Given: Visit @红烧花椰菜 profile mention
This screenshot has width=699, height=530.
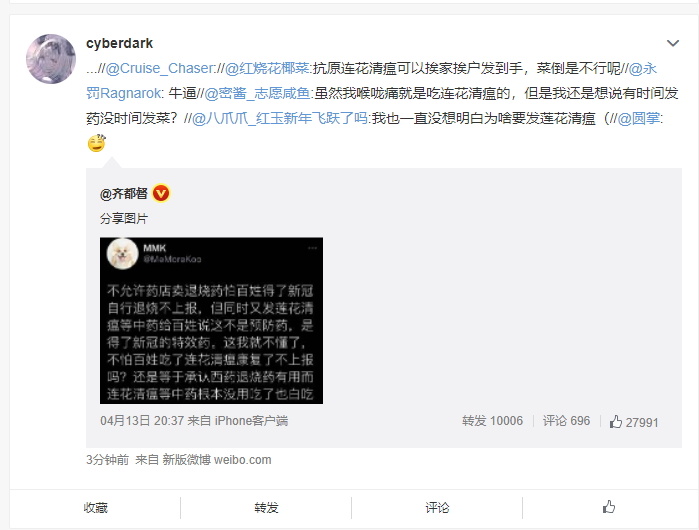Looking at the screenshot, I should pyautogui.click(x=267, y=68).
